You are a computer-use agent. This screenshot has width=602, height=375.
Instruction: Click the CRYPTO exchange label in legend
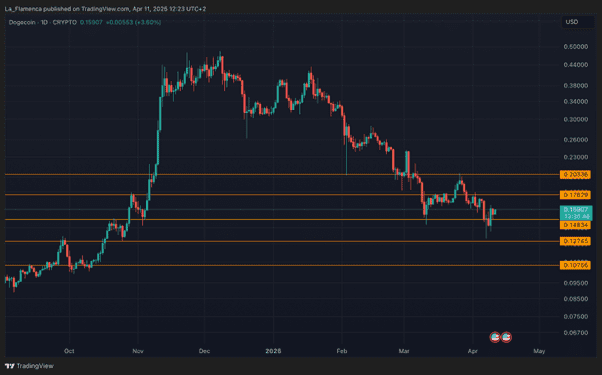(64, 22)
